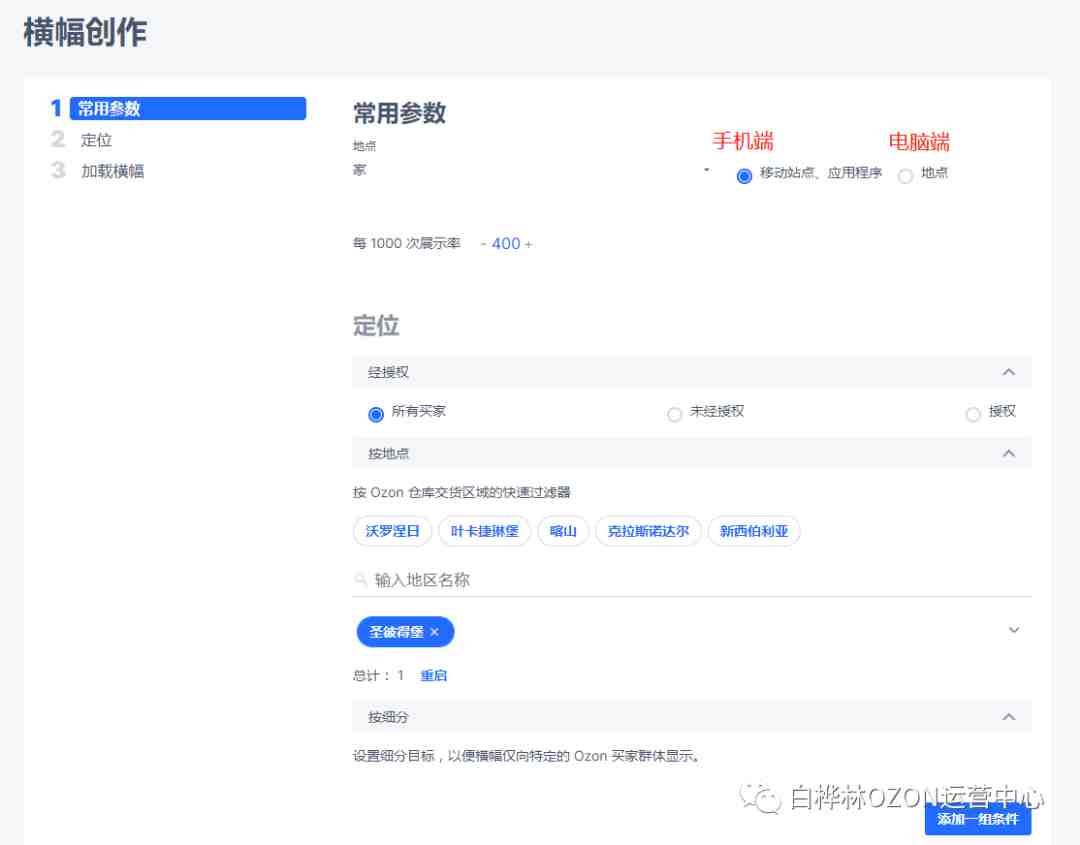
Task: Collapse the 经授权 section
Action: pyautogui.click(x=1008, y=372)
